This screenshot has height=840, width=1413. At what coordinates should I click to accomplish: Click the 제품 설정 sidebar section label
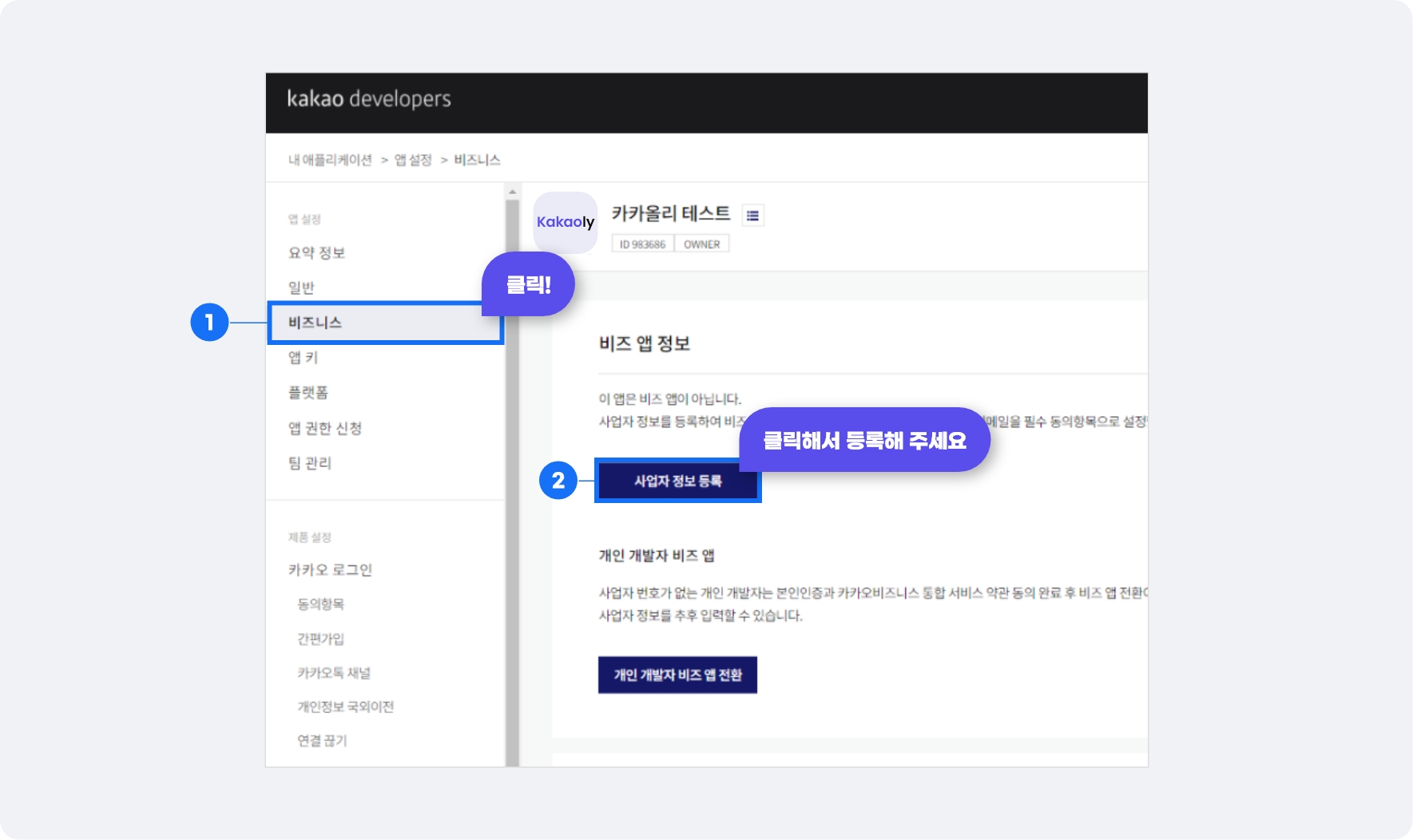click(x=310, y=537)
